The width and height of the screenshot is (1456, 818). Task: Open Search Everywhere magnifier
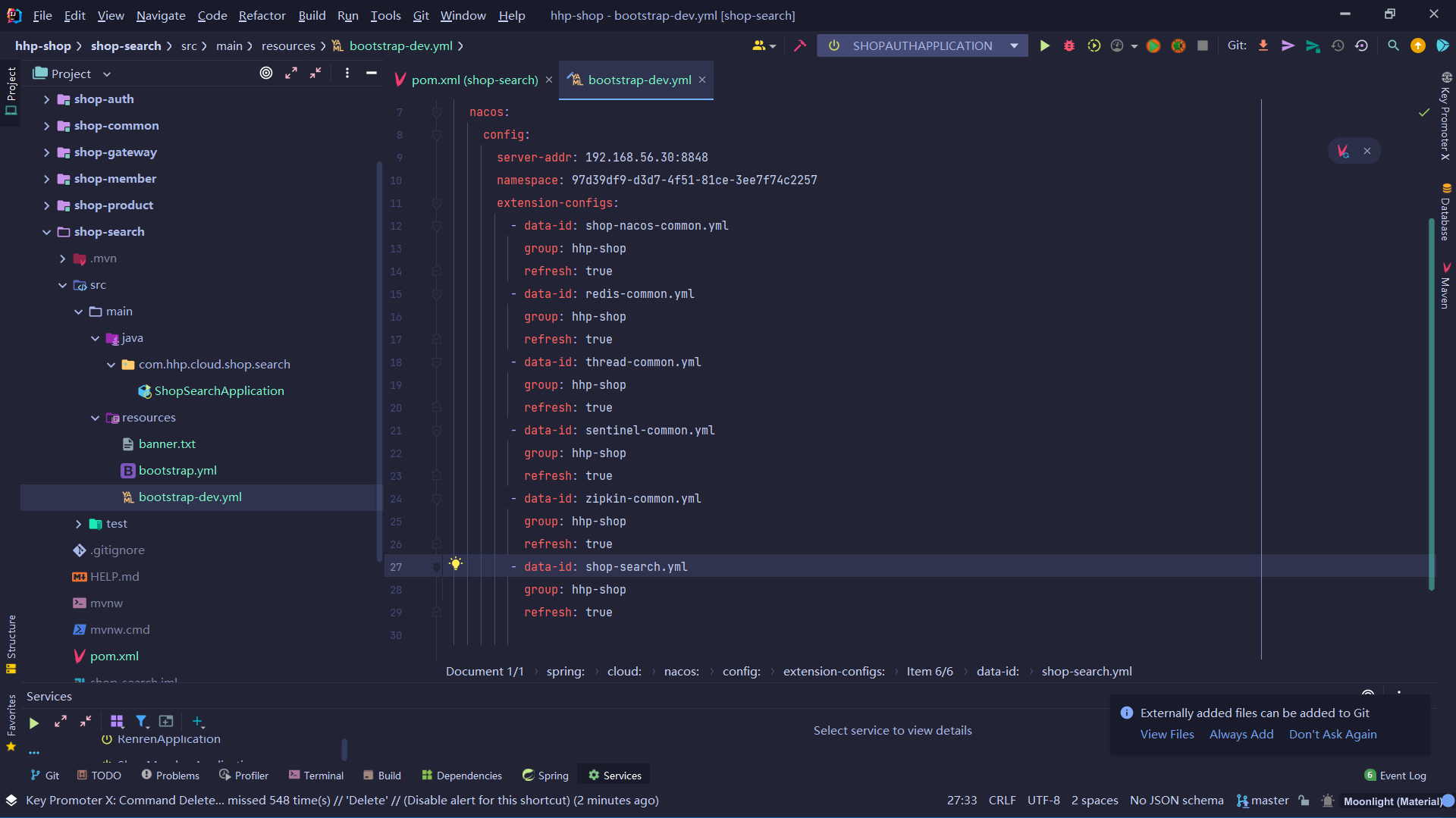click(1393, 45)
